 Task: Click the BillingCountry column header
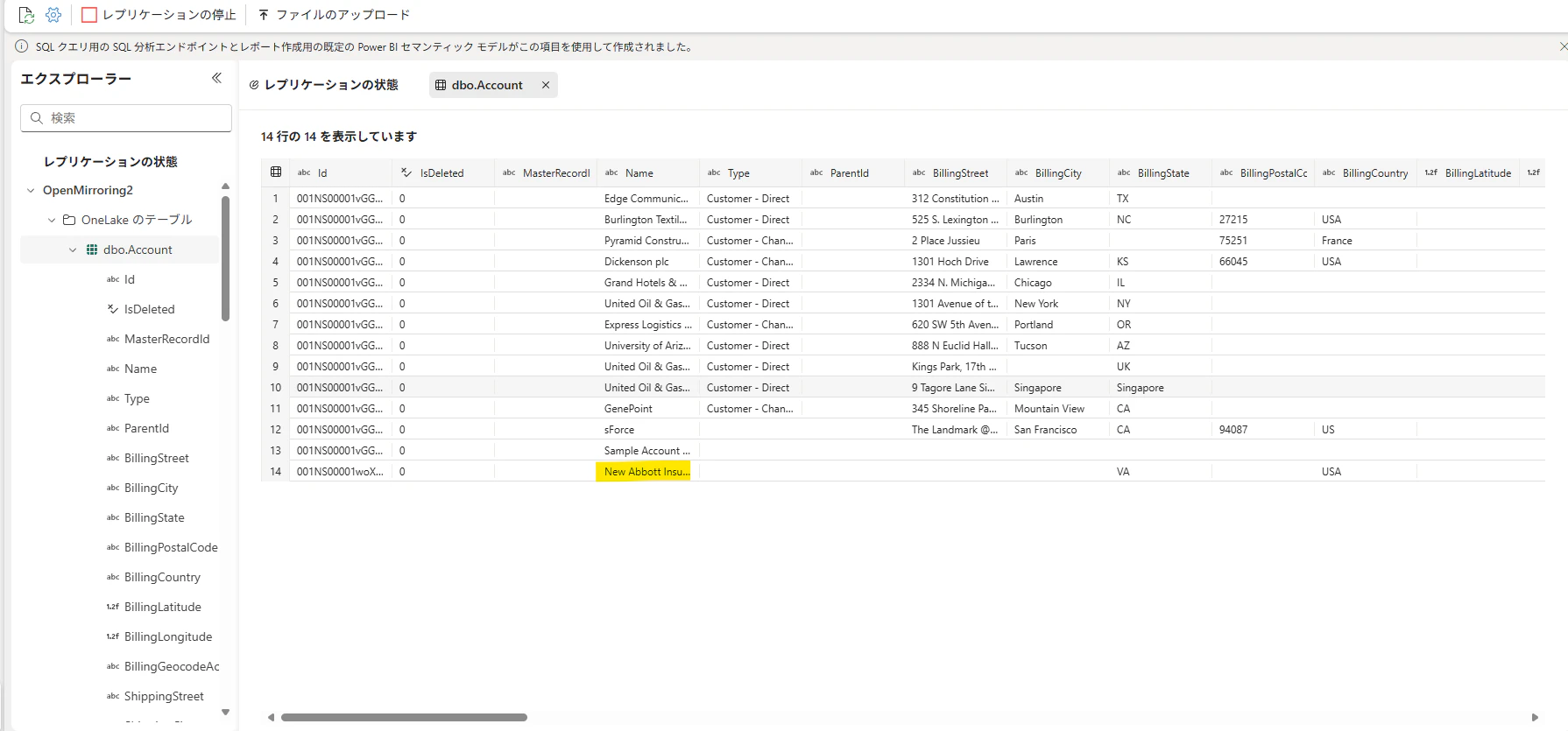point(1366,172)
